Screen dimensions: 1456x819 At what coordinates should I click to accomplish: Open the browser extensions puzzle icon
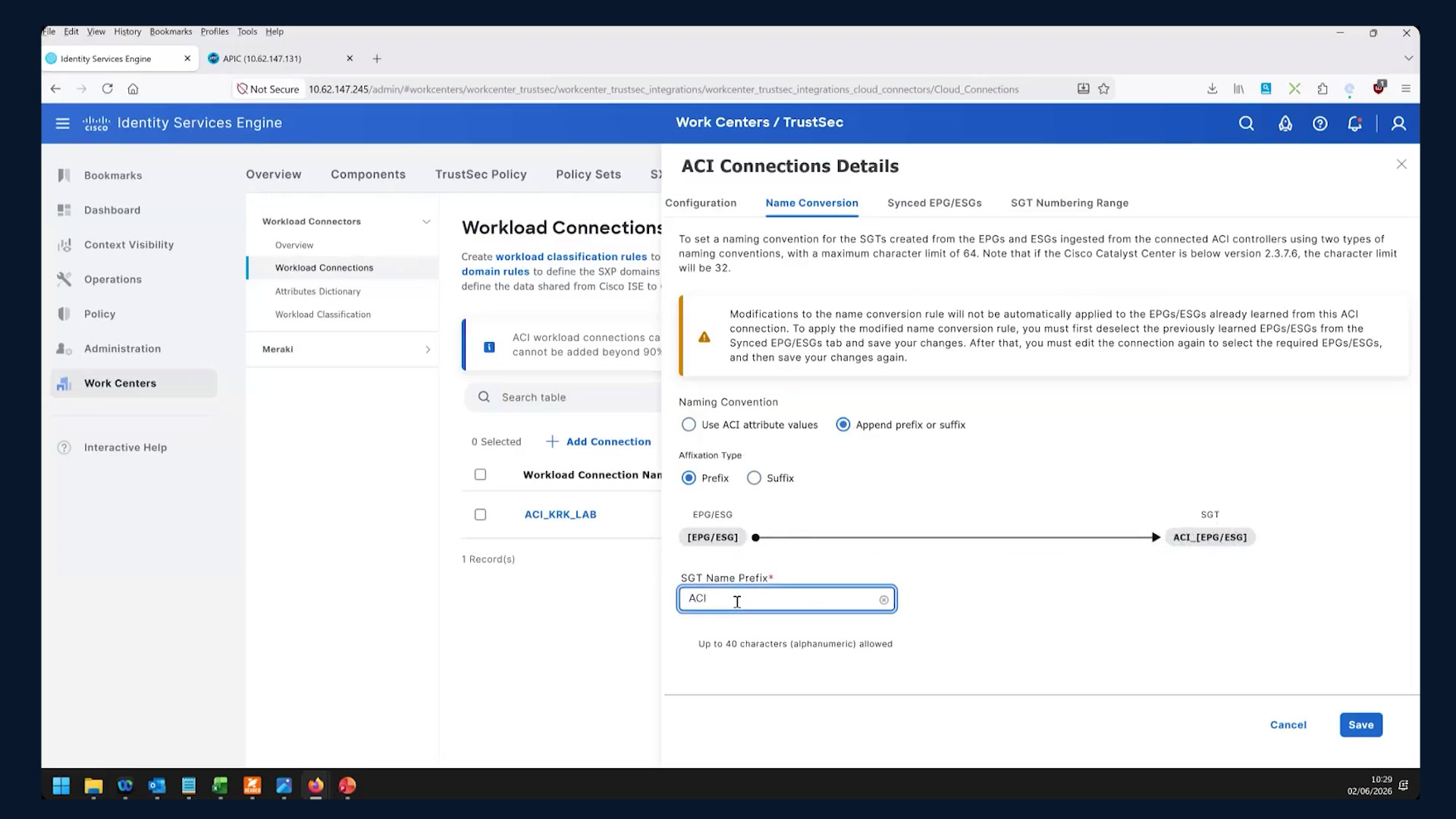tap(1322, 89)
